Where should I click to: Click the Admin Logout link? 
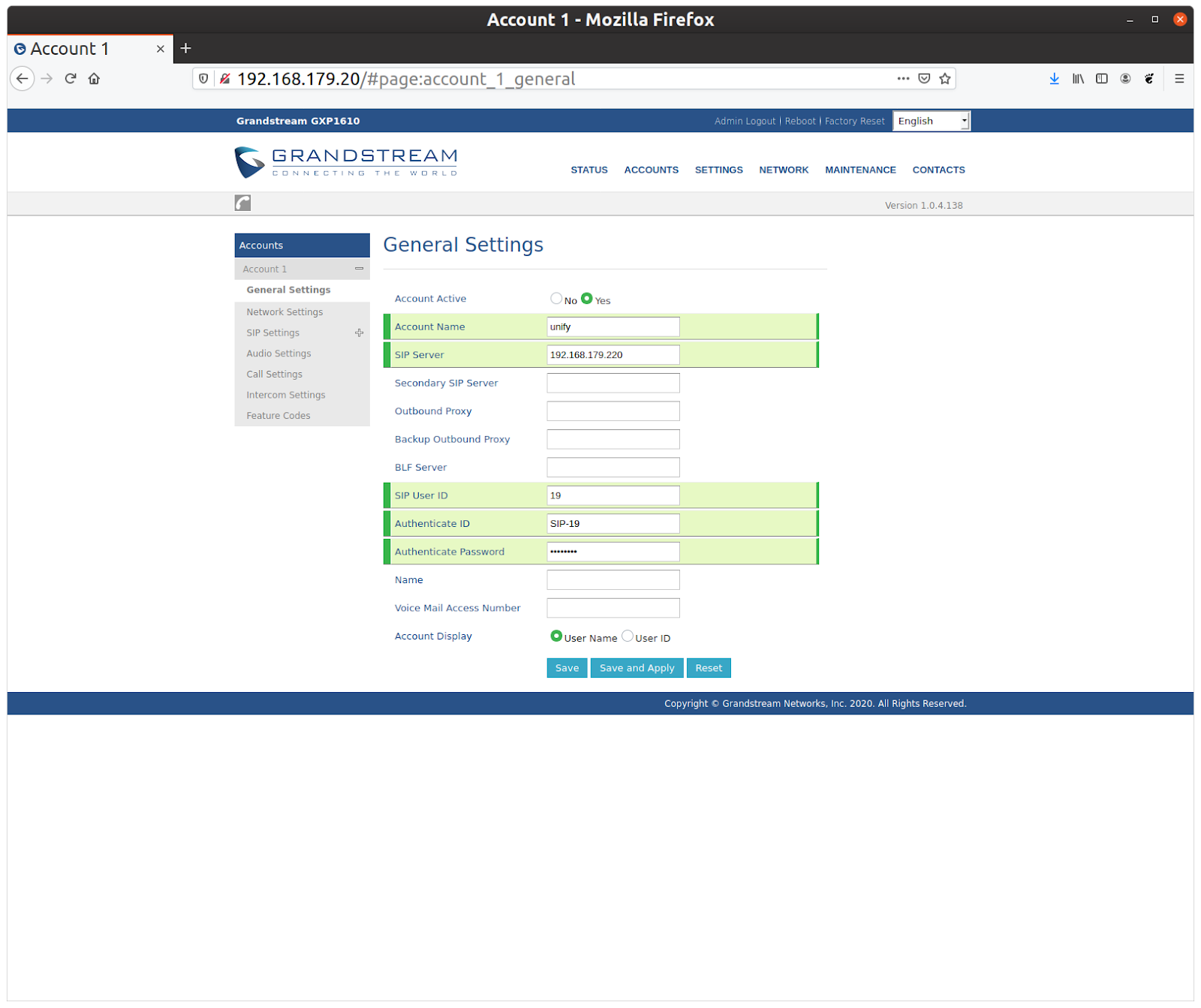point(745,121)
